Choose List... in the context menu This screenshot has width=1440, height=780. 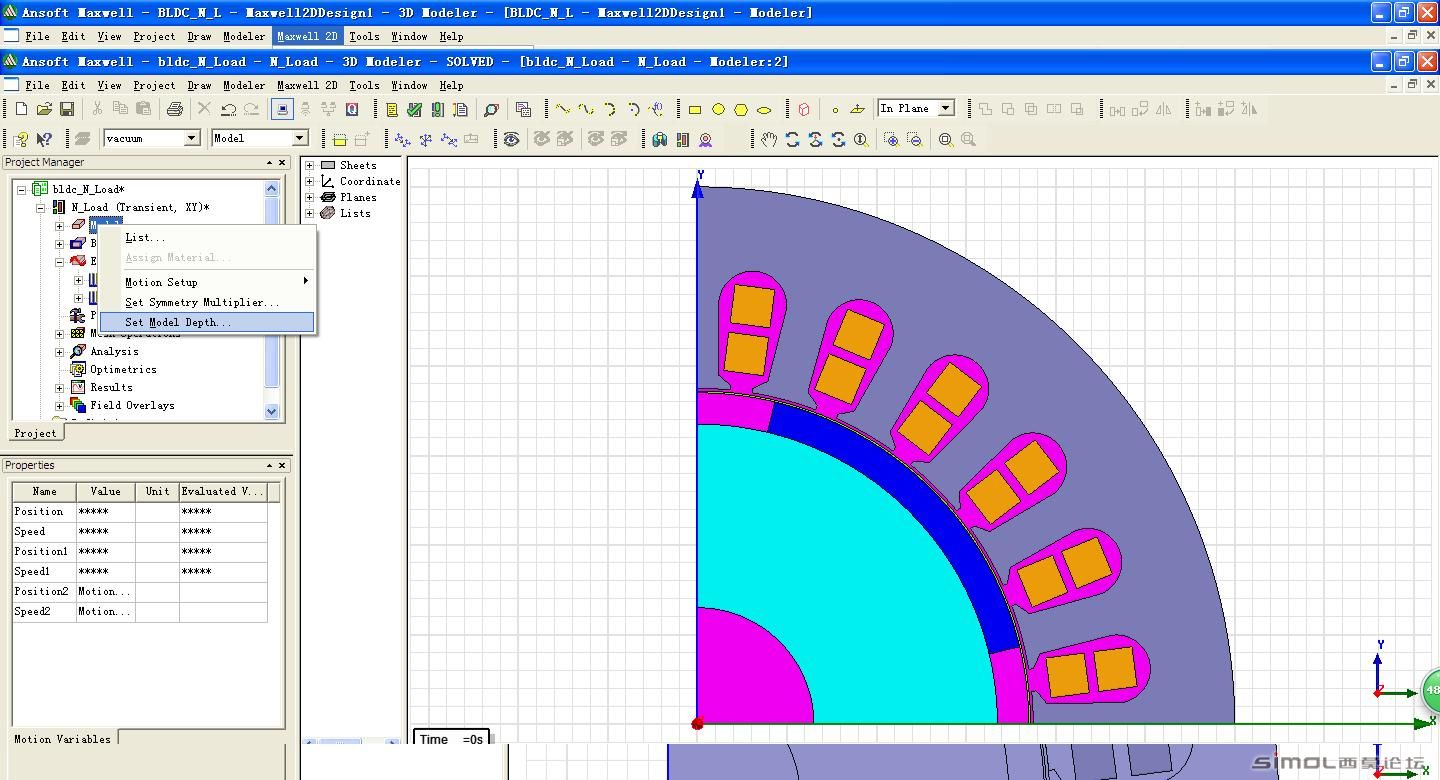tap(207, 238)
